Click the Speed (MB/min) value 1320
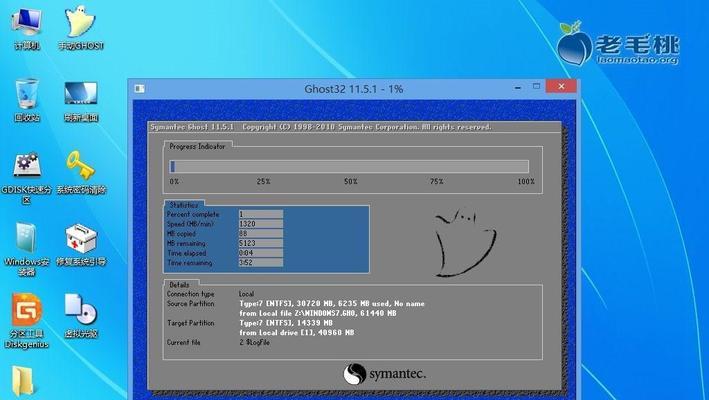 (261, 224)
